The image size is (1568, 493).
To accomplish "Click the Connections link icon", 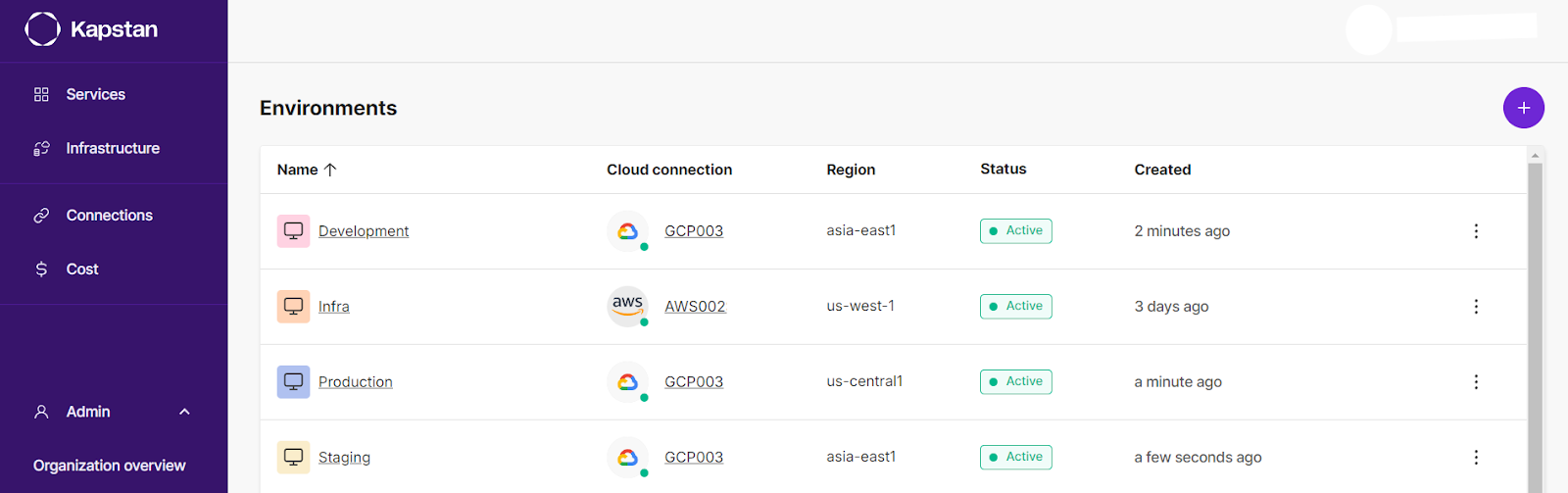I will [41, 216].
